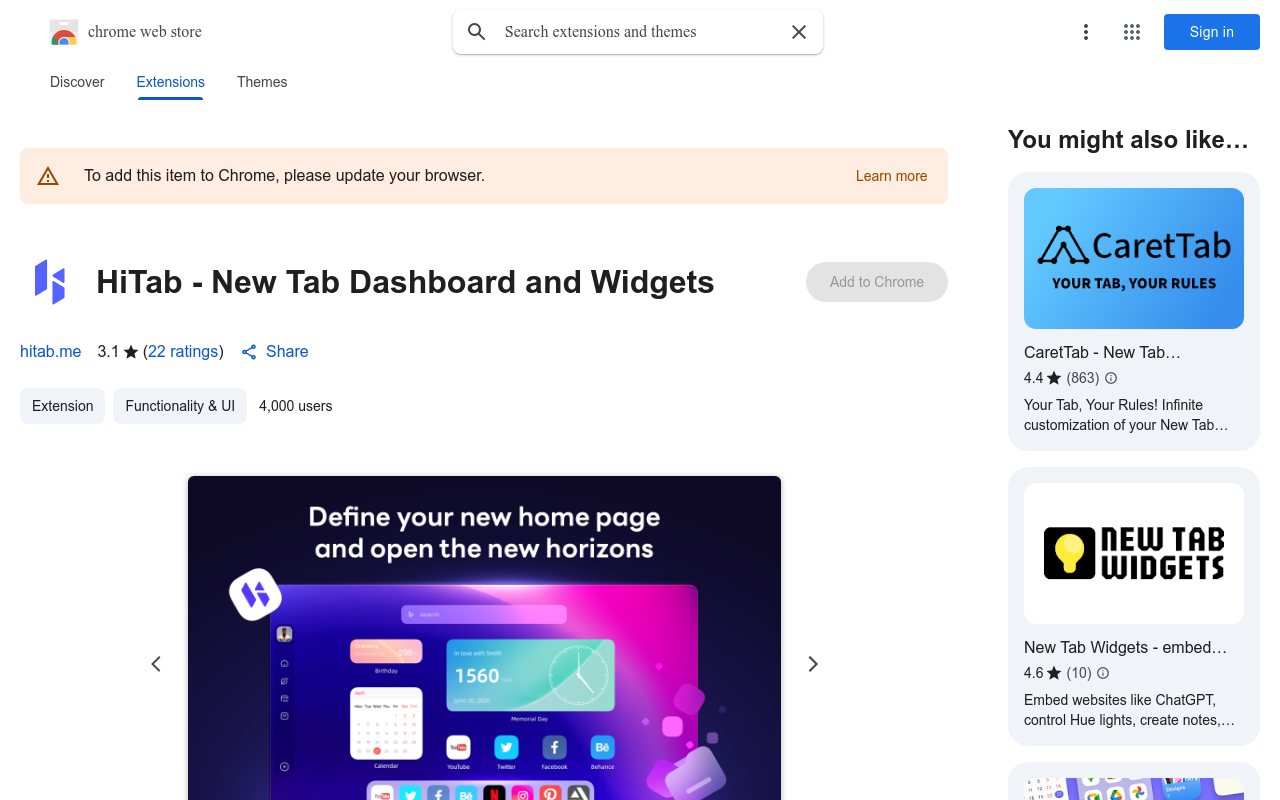
Task: Click the HiTab rating star icon
Action: (x=131, y=352)
